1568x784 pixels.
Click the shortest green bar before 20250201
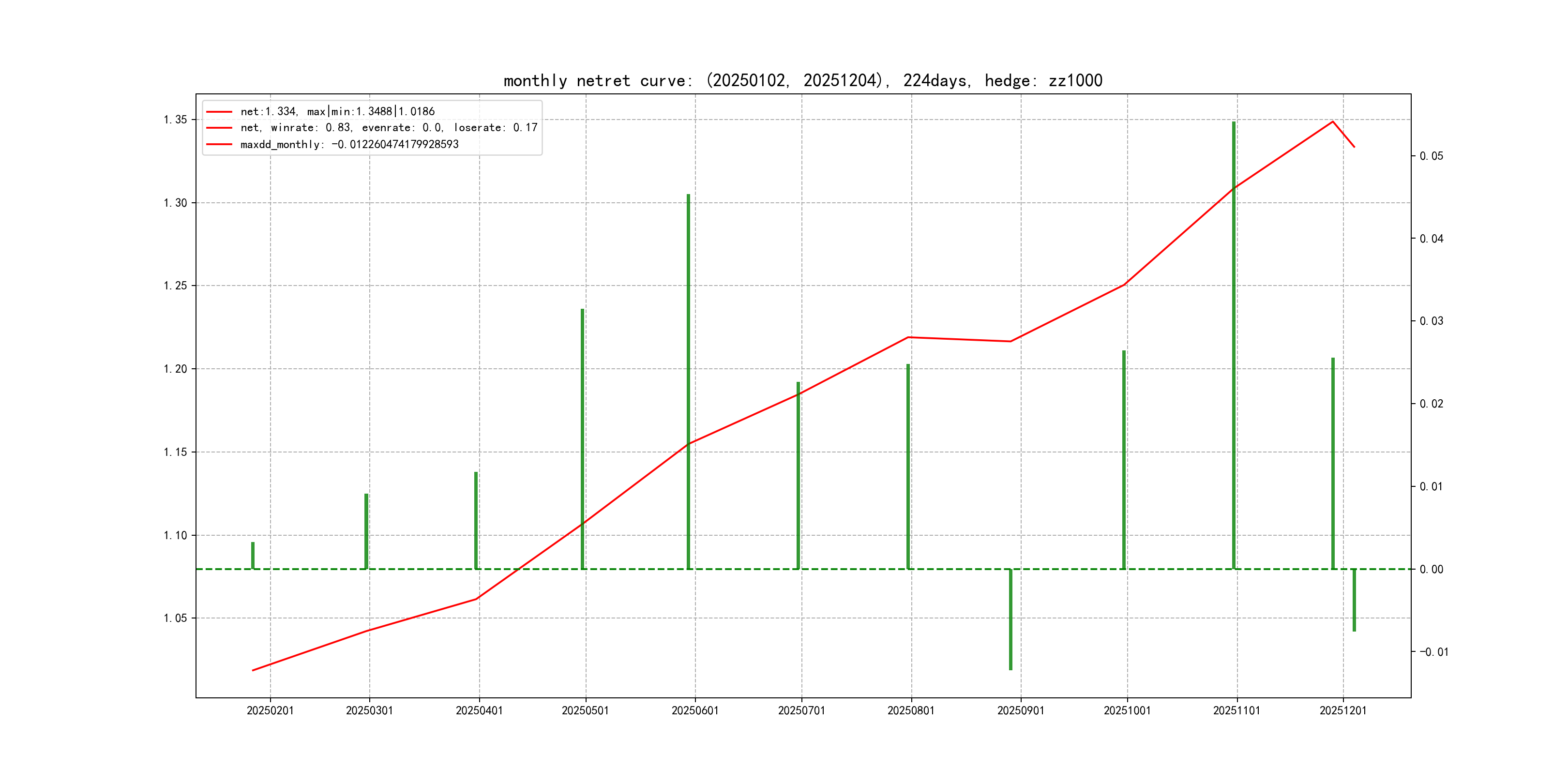tap(253, 555)
